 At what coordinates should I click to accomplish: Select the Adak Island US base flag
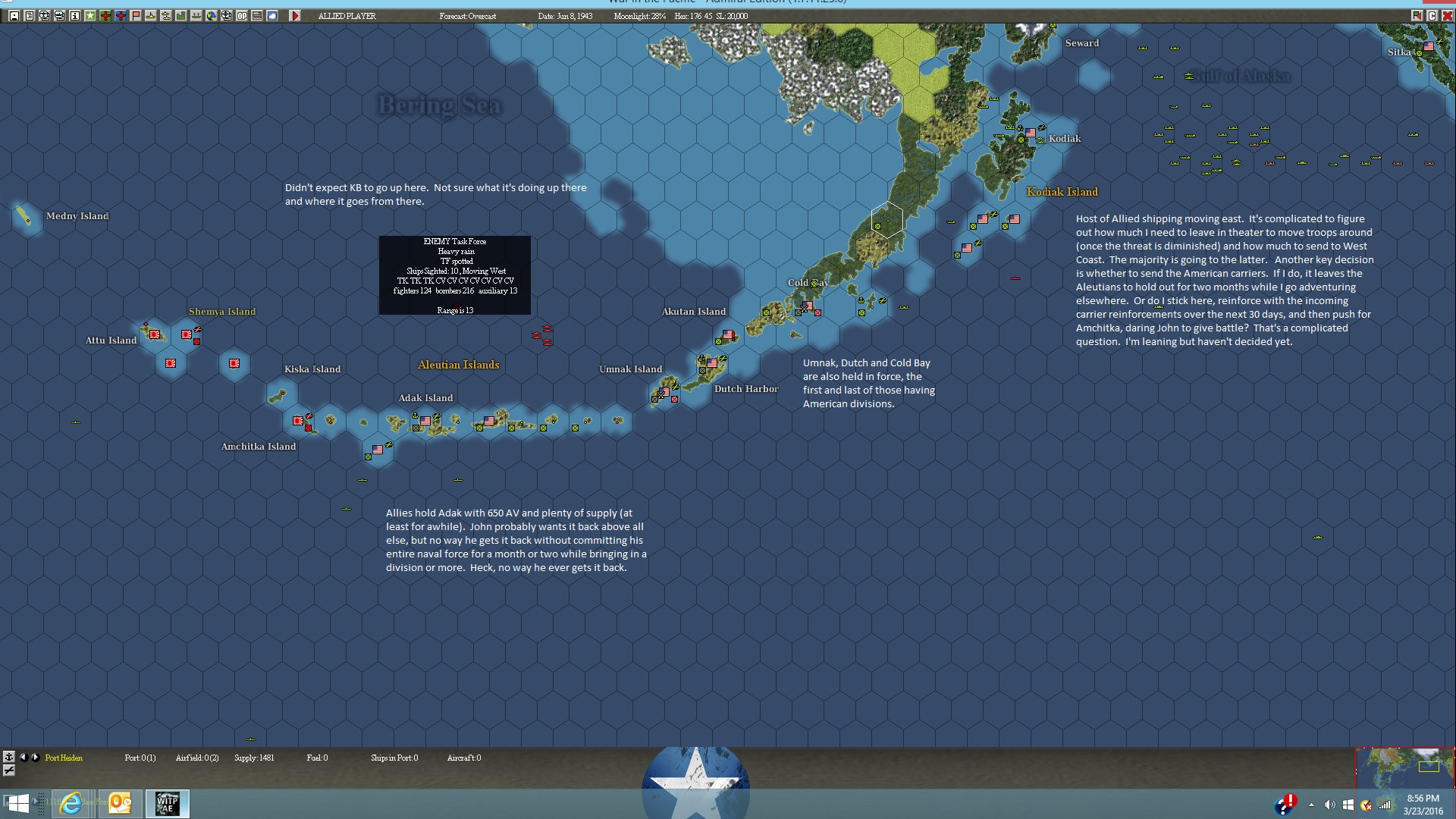tap(425, 420)
